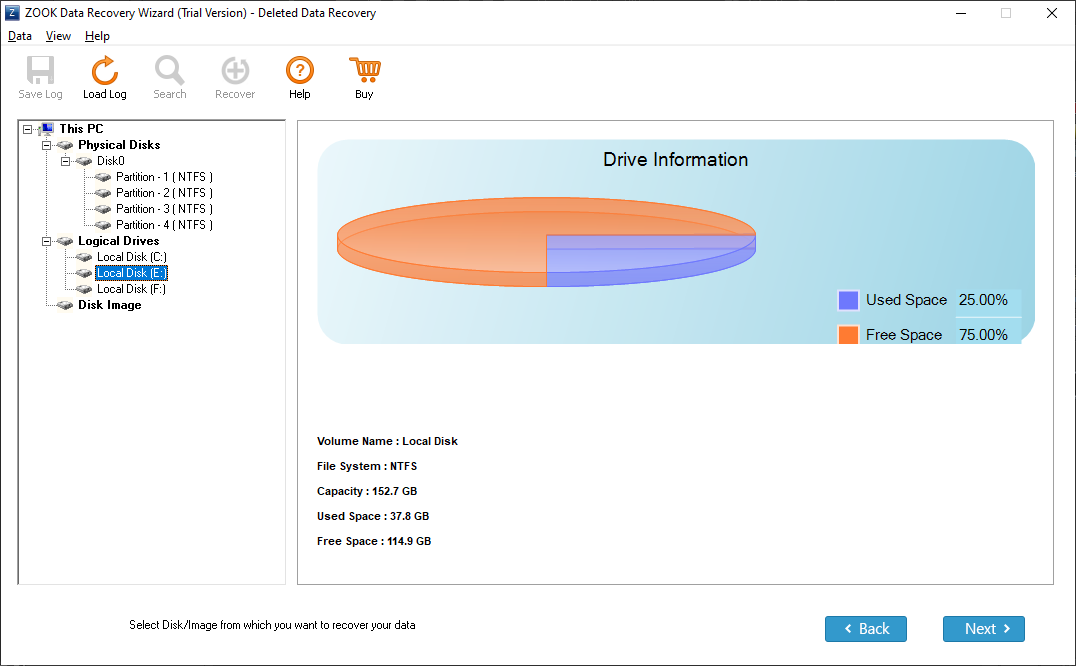Viewport: 1076px width, 666px height.
Task: Select the This PC root label
Action: click(x=81, y=129)
